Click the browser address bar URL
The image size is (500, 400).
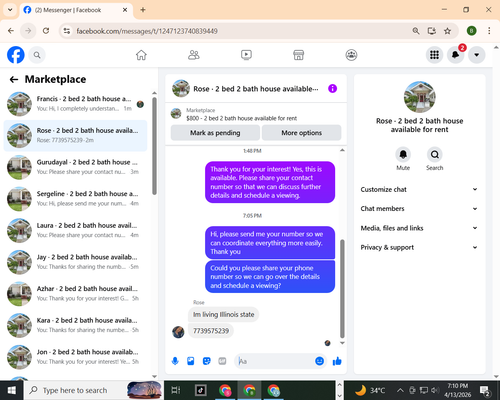point(147,31)
